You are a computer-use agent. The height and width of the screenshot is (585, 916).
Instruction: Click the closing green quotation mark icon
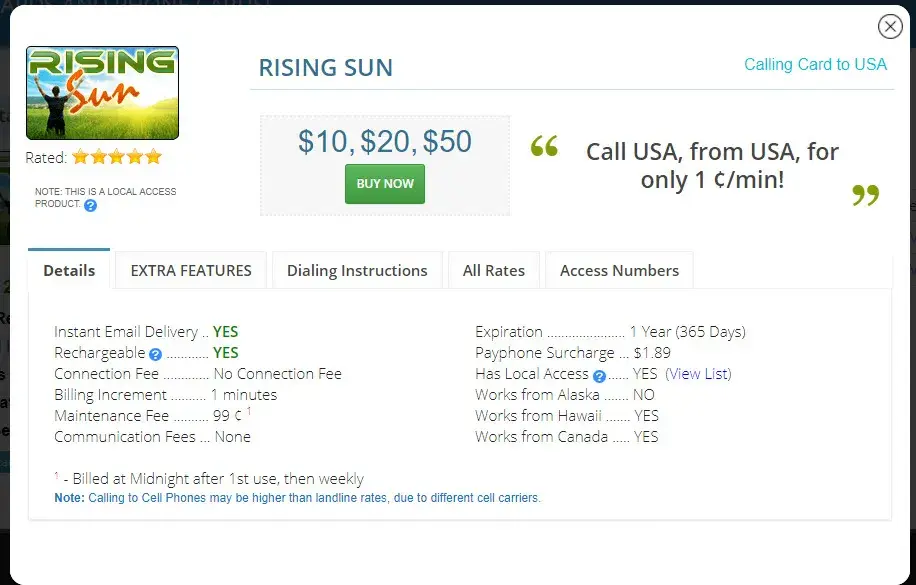[x=865, y=195]
